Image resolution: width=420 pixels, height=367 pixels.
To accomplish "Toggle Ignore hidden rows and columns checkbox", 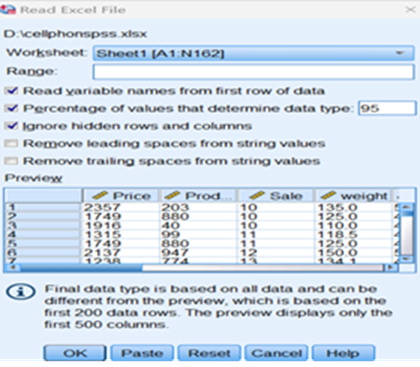I will [12, 126].
